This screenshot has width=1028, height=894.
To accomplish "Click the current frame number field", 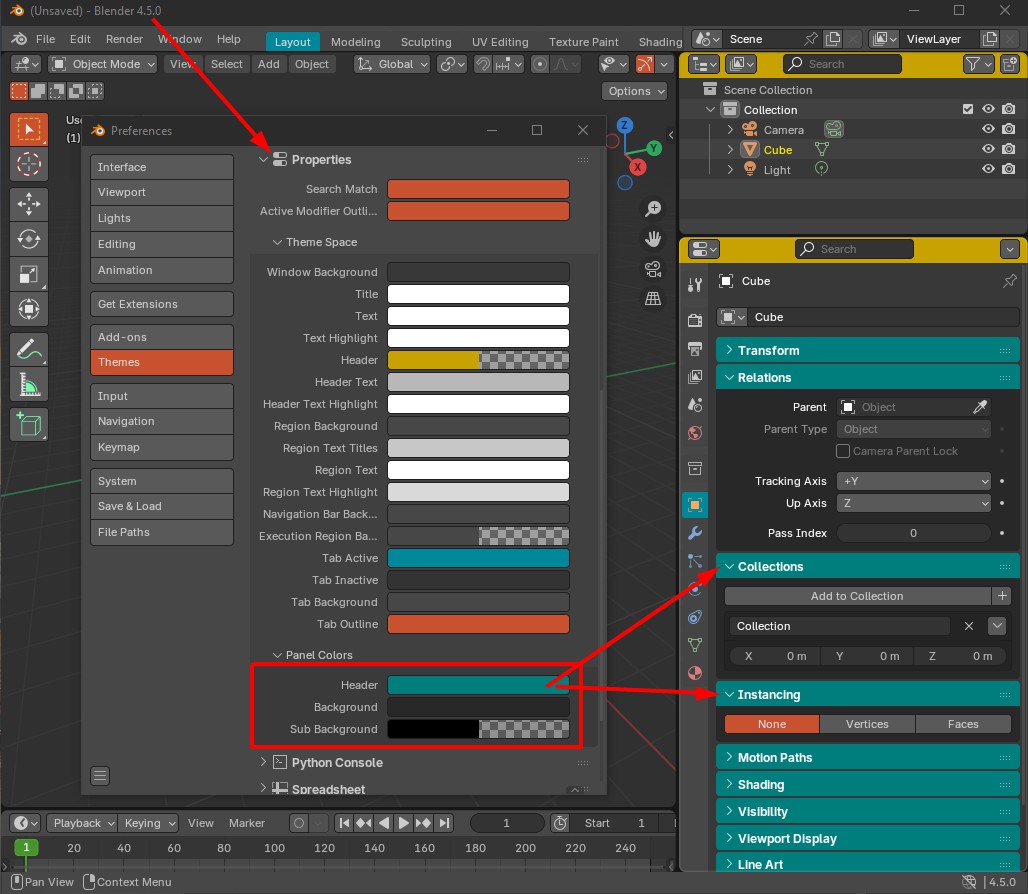I will [506, 823].
